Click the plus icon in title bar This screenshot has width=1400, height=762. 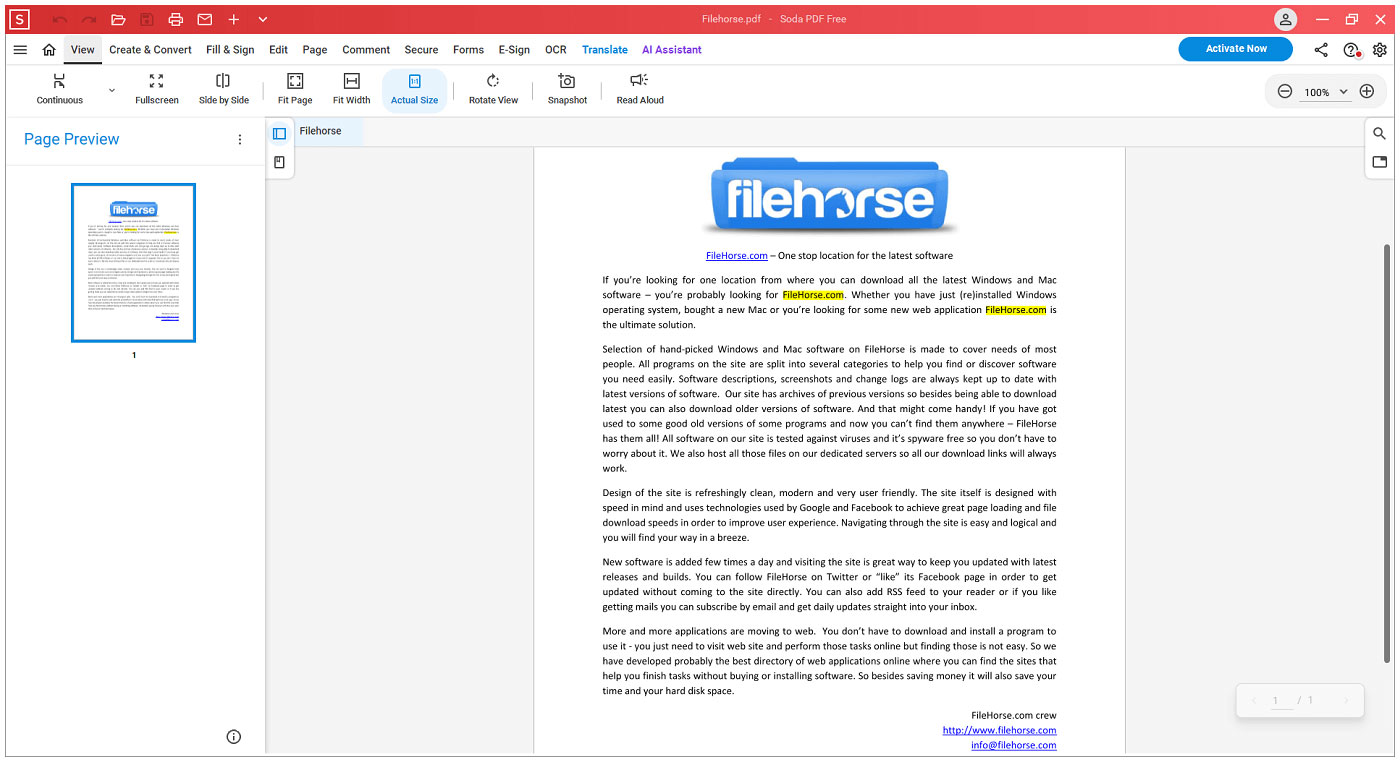(x=234, y=20)
